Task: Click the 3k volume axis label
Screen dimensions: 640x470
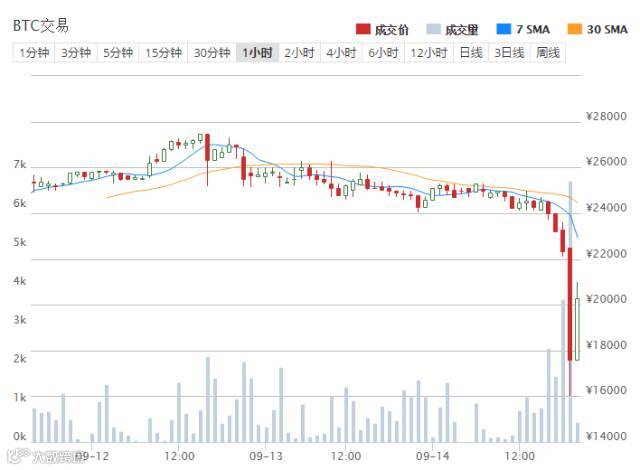Action: pos(20,320)
